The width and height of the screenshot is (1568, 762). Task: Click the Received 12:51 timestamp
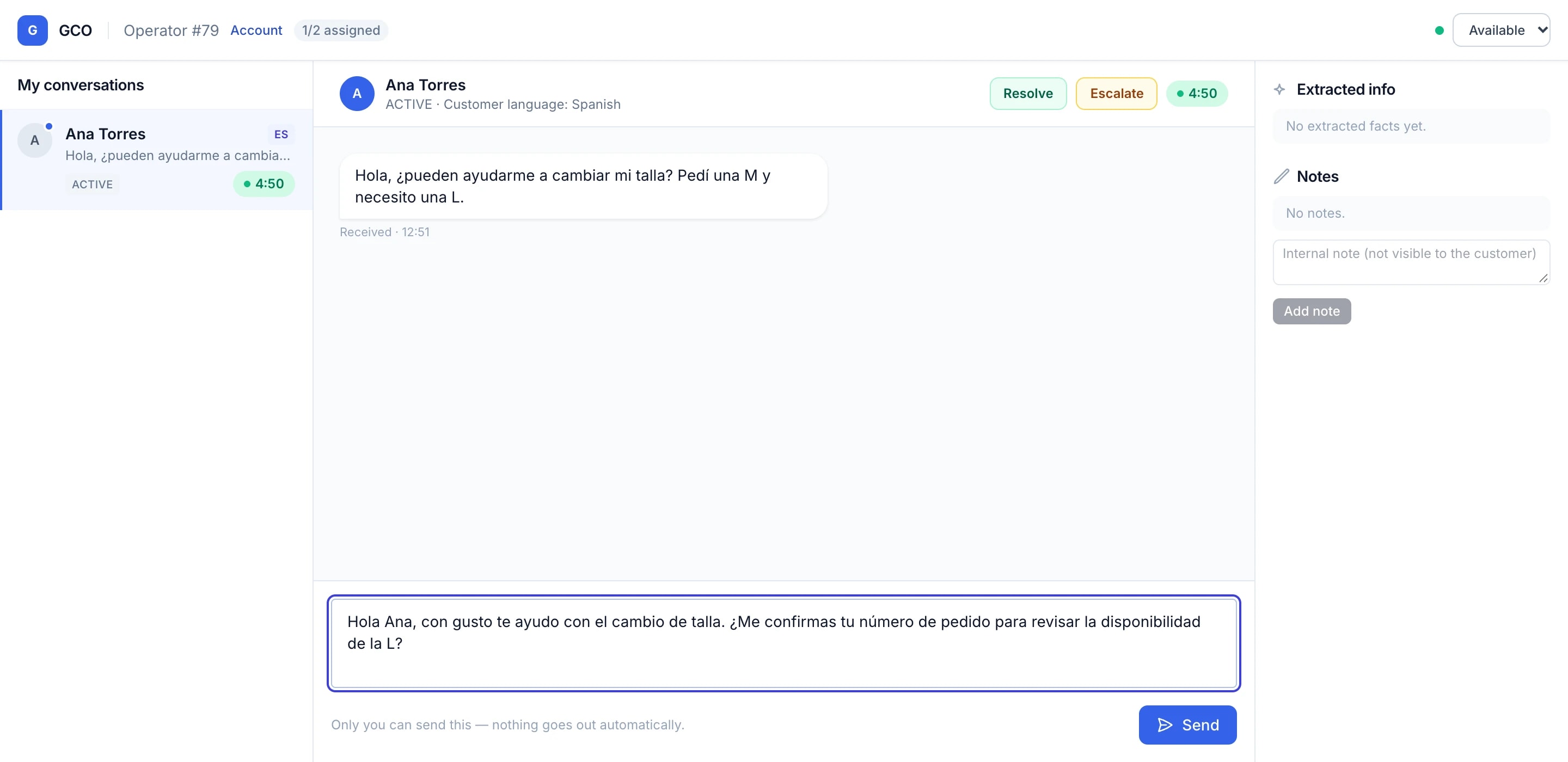(384, 232)
